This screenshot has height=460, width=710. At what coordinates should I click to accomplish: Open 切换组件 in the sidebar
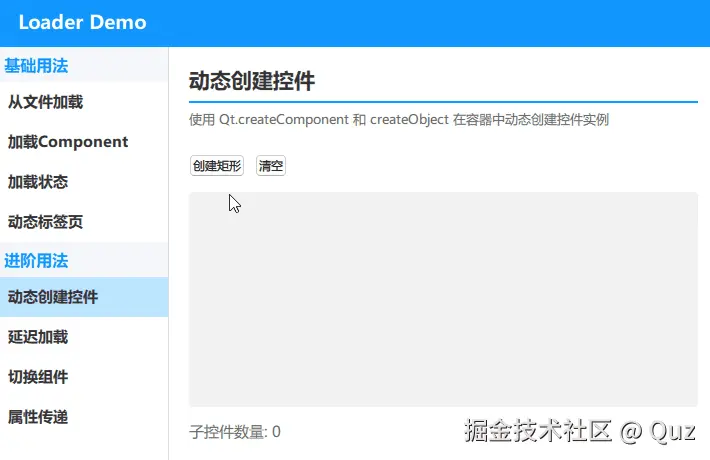[84, 377]
